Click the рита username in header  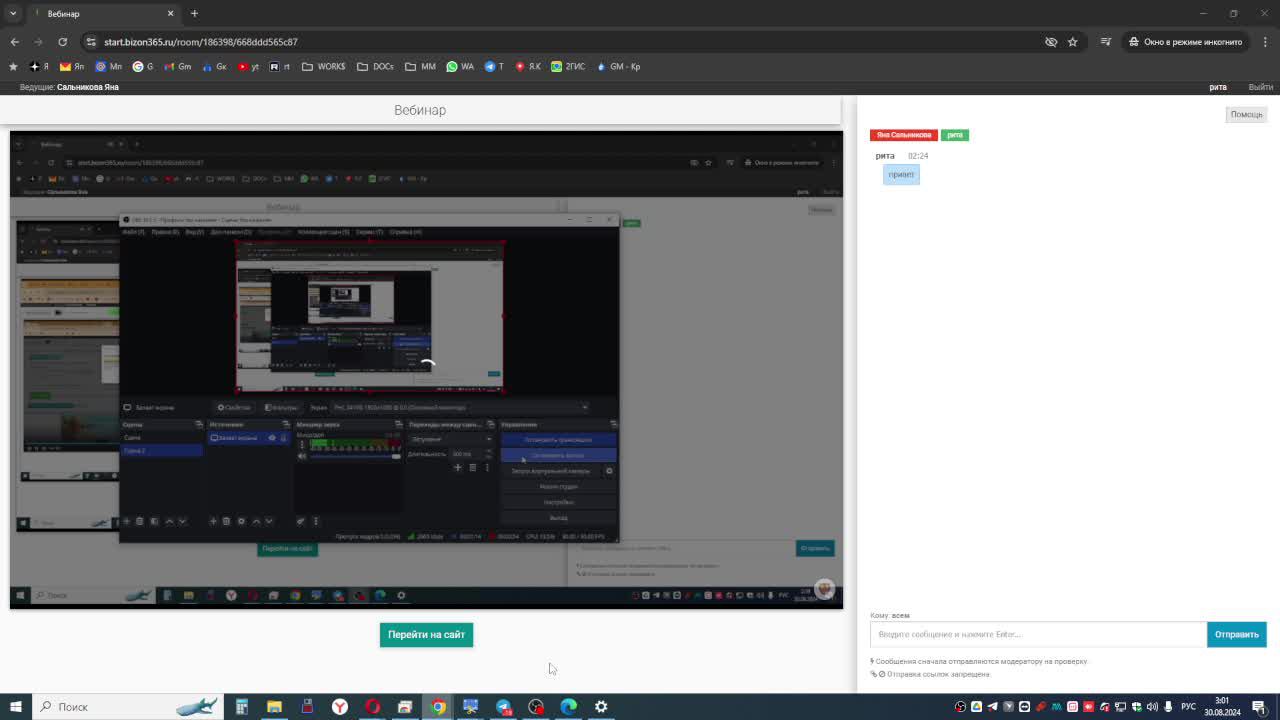[1218, 87]
